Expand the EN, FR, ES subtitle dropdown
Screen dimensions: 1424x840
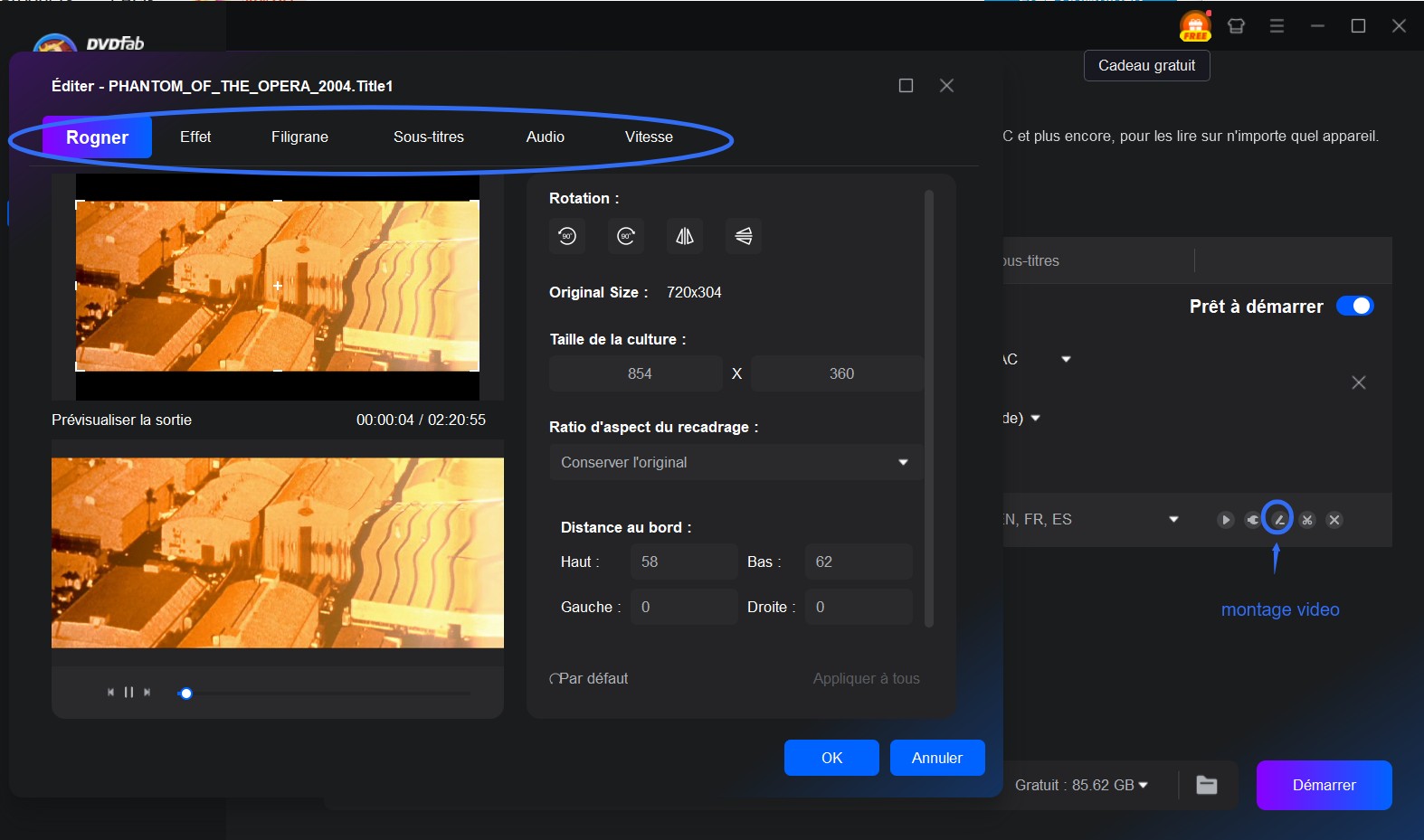point(1173,519)
